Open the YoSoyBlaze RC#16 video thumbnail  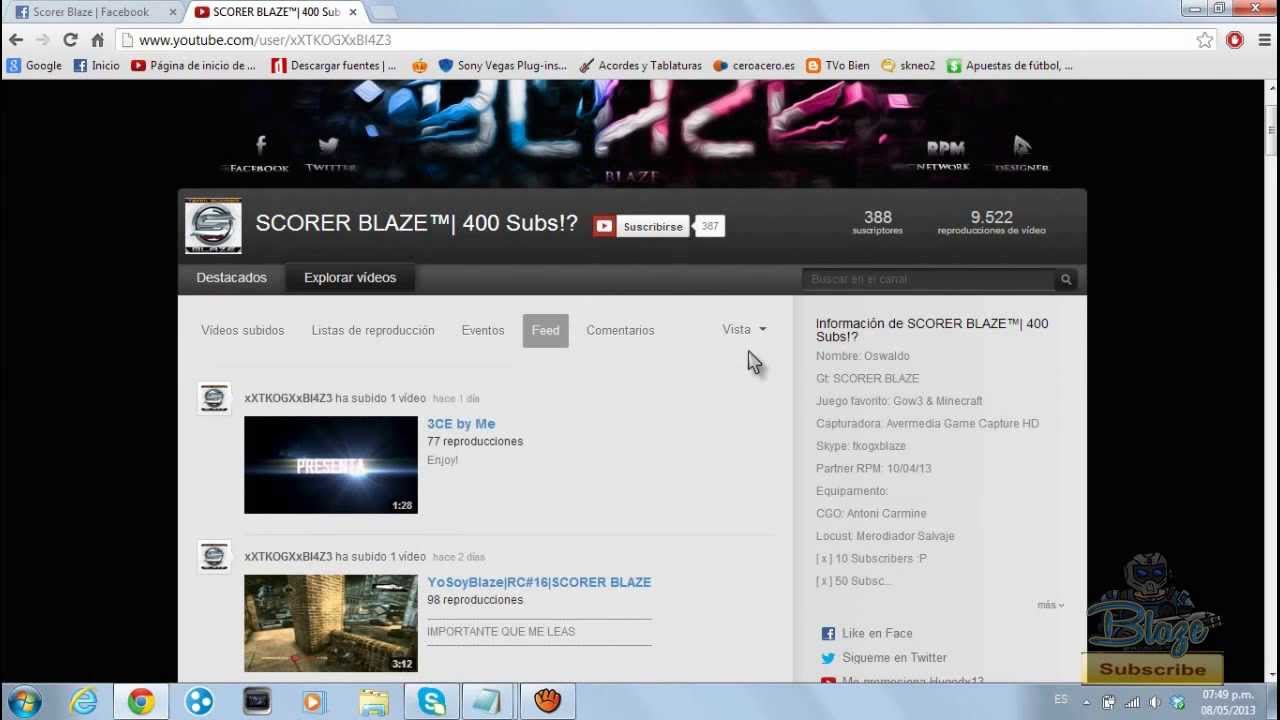[331, 623]
